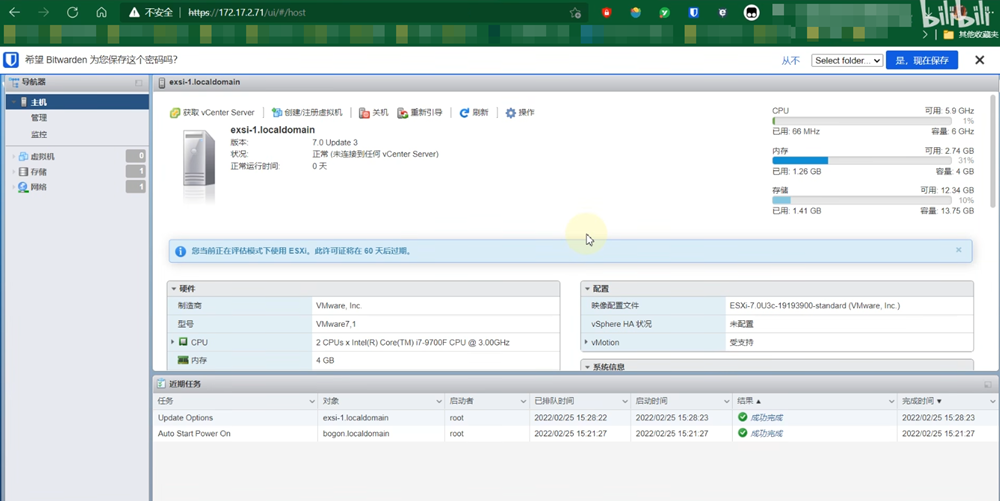Open Select folder dropdown

coord(846,61)
